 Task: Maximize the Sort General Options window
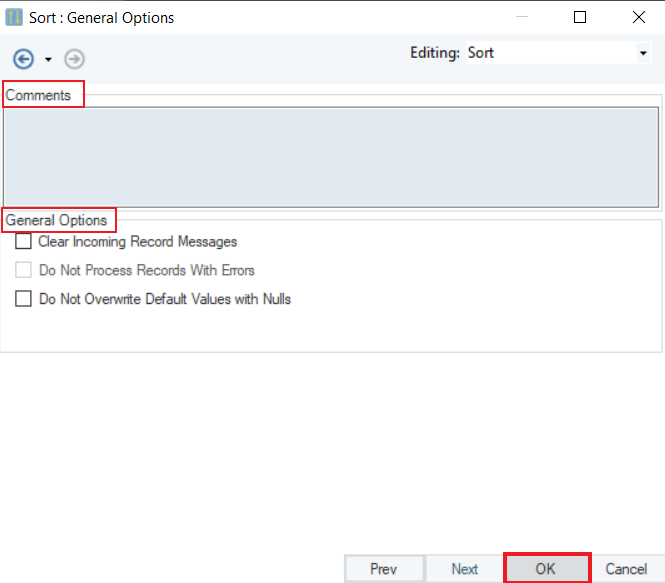tap(580, 17)
